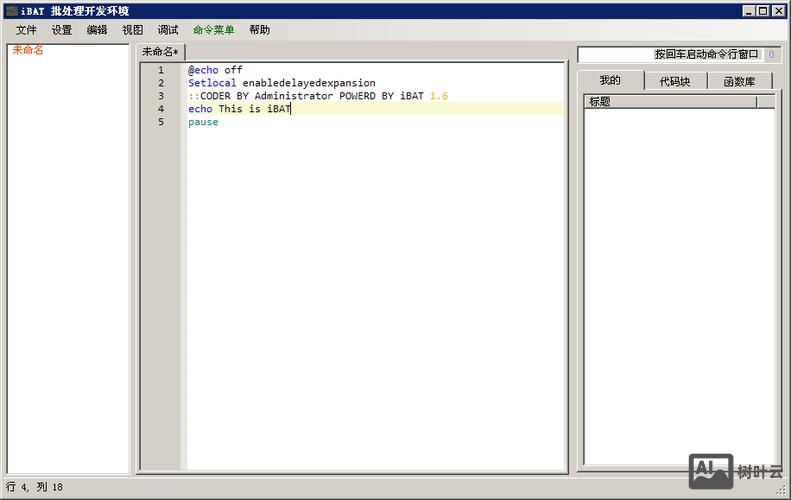Open the 文件 menu
791x500 pixels.
(x=26, y=30)
